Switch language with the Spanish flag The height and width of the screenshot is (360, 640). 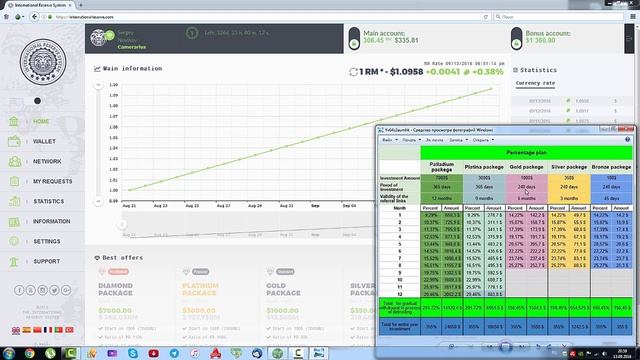coord(27,330)
